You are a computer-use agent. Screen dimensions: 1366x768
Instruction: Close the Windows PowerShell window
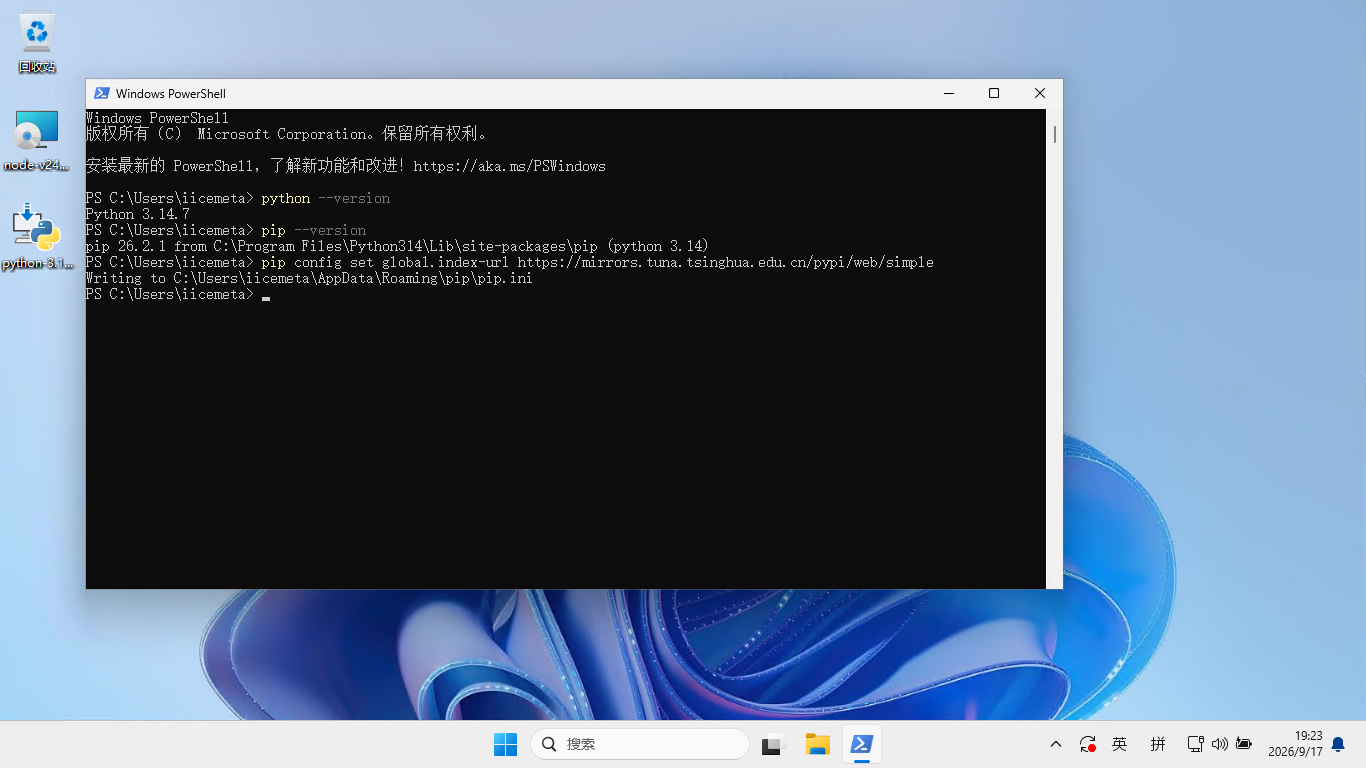click(x=1040, y=93)
